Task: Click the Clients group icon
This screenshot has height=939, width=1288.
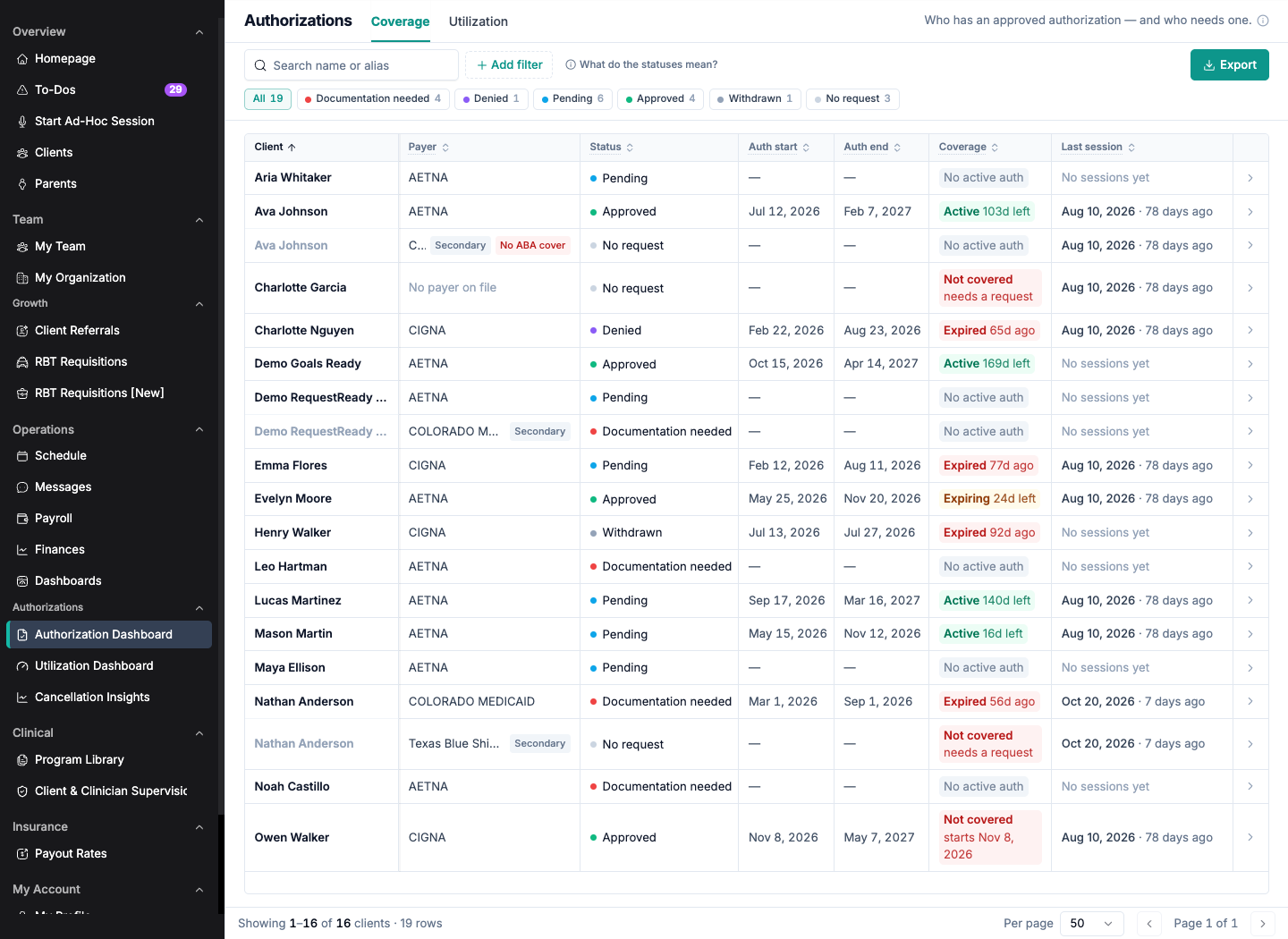Action: point(22,153)
